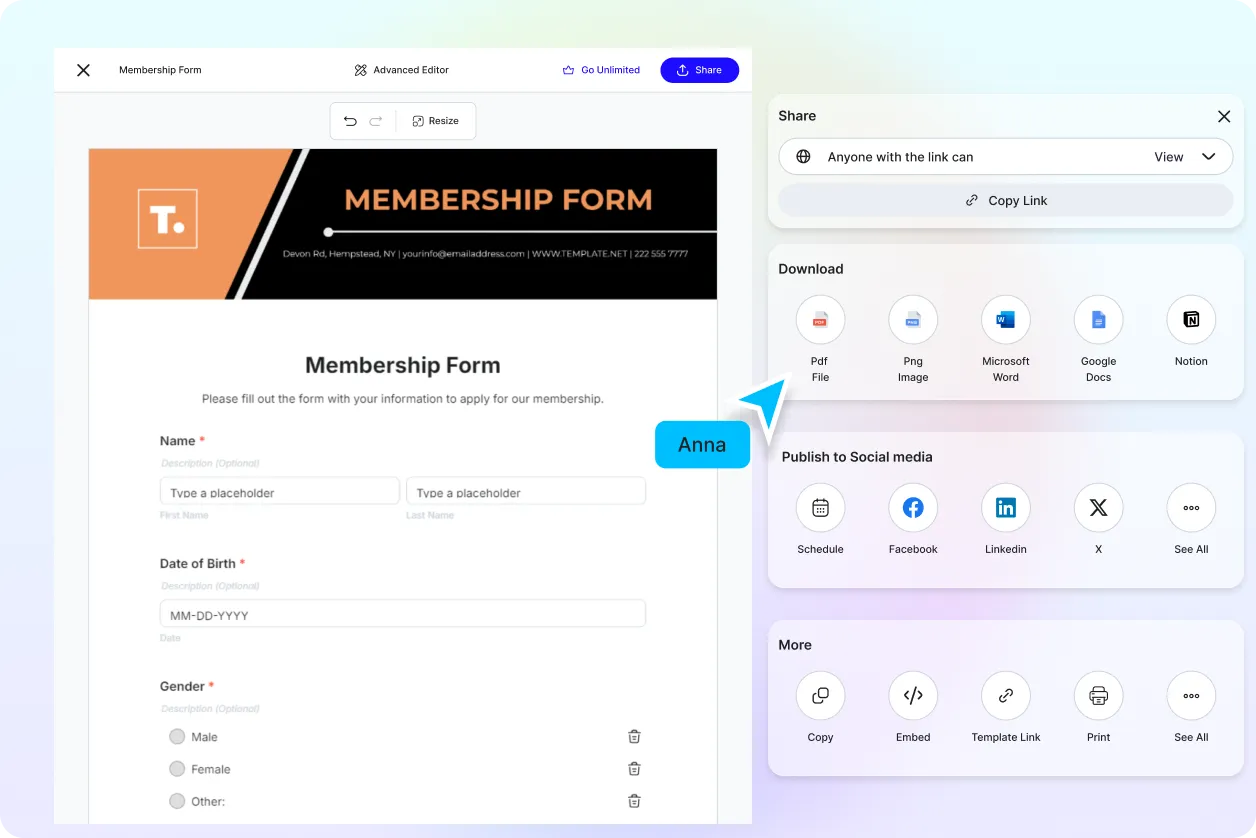Viewport: 1256px width, 838px height.
Task: Download to Google Docs
Action: pos(1098,320)
